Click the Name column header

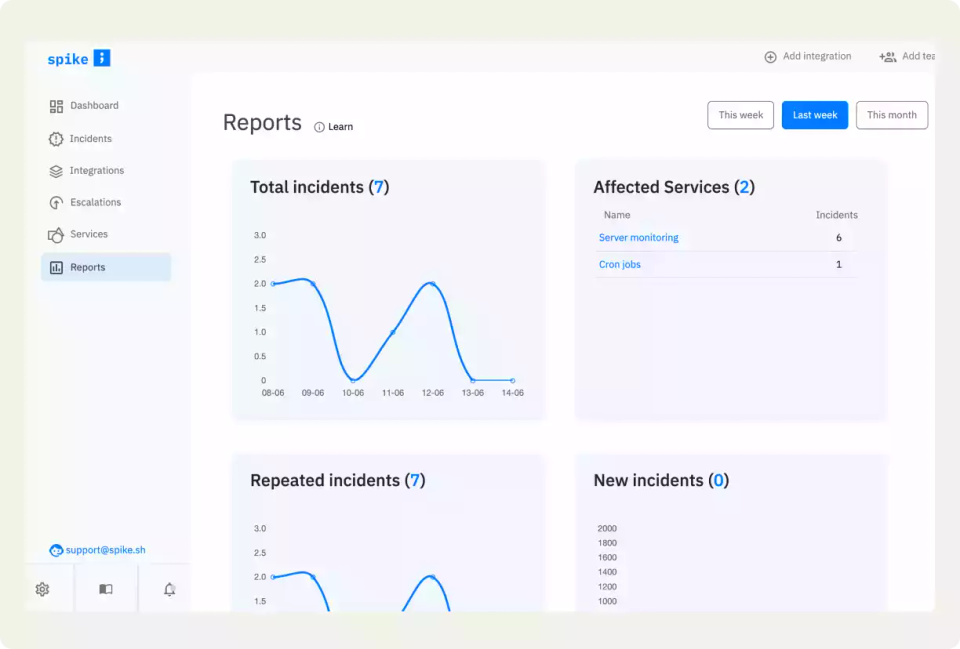tap(617, 215)
